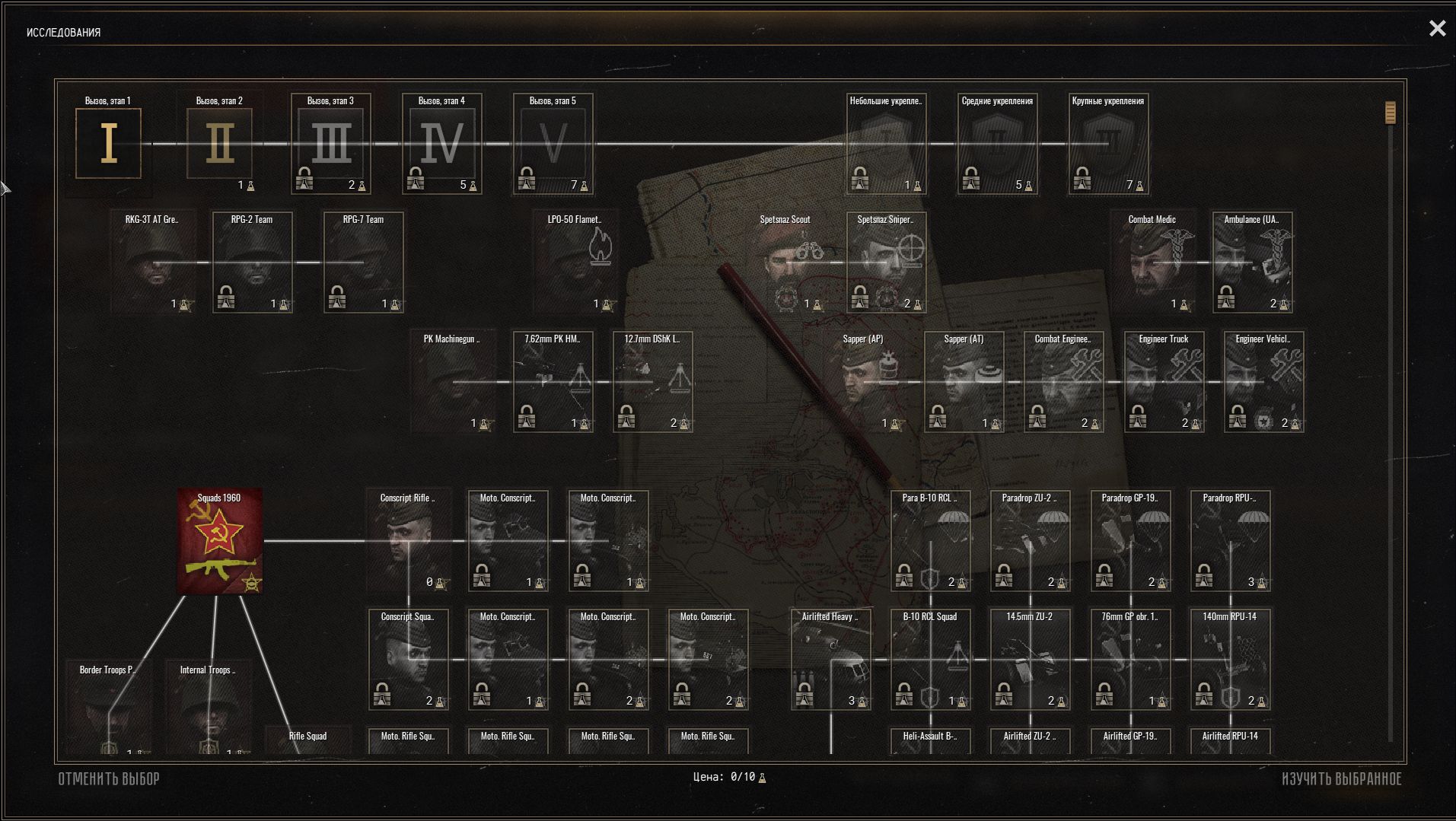Click the Heli-Assault B- card label
The height and width of the screenshot is (821, 1456).
click(931, 736)
